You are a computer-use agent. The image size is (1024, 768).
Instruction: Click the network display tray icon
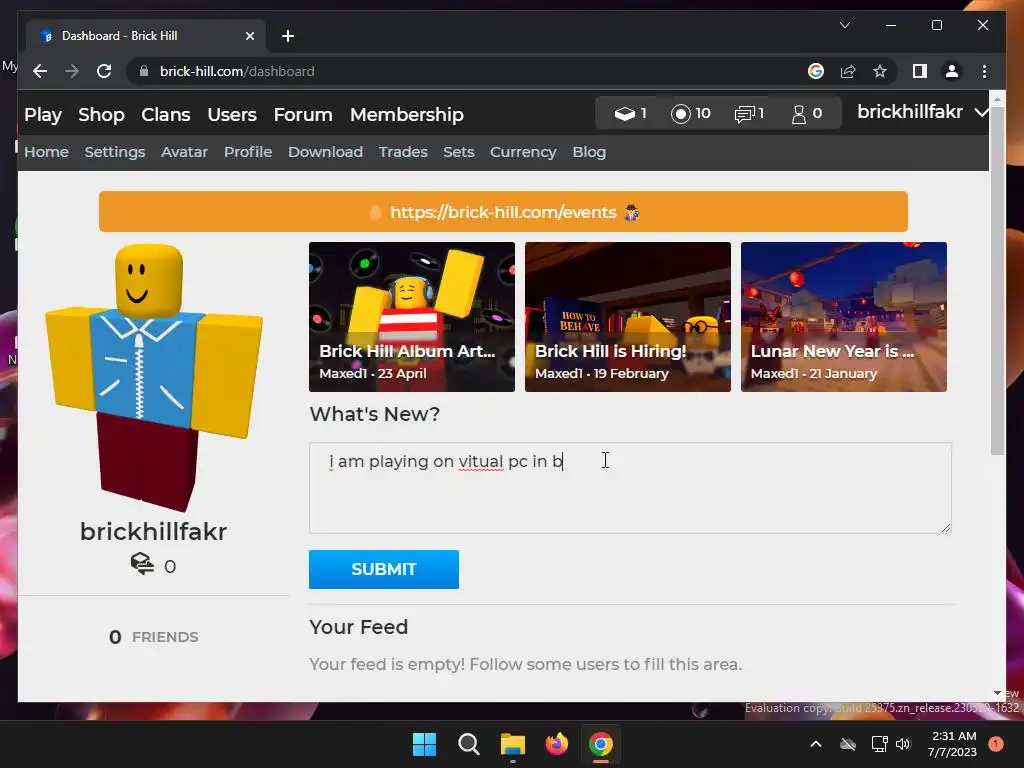pos(880,744)
